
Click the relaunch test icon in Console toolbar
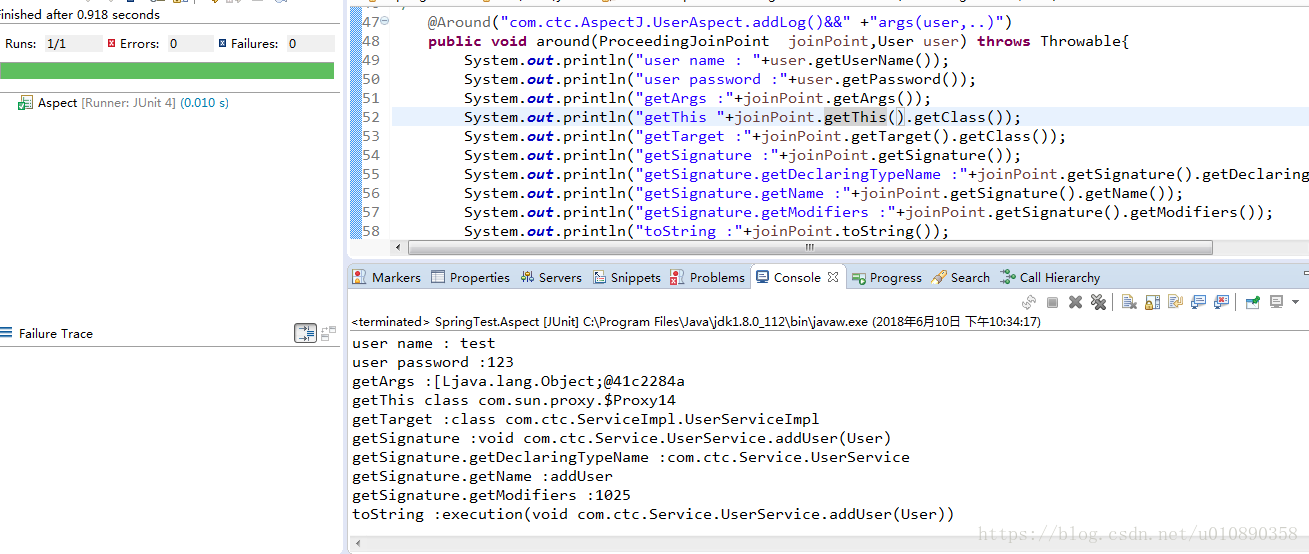(1029, 302)
